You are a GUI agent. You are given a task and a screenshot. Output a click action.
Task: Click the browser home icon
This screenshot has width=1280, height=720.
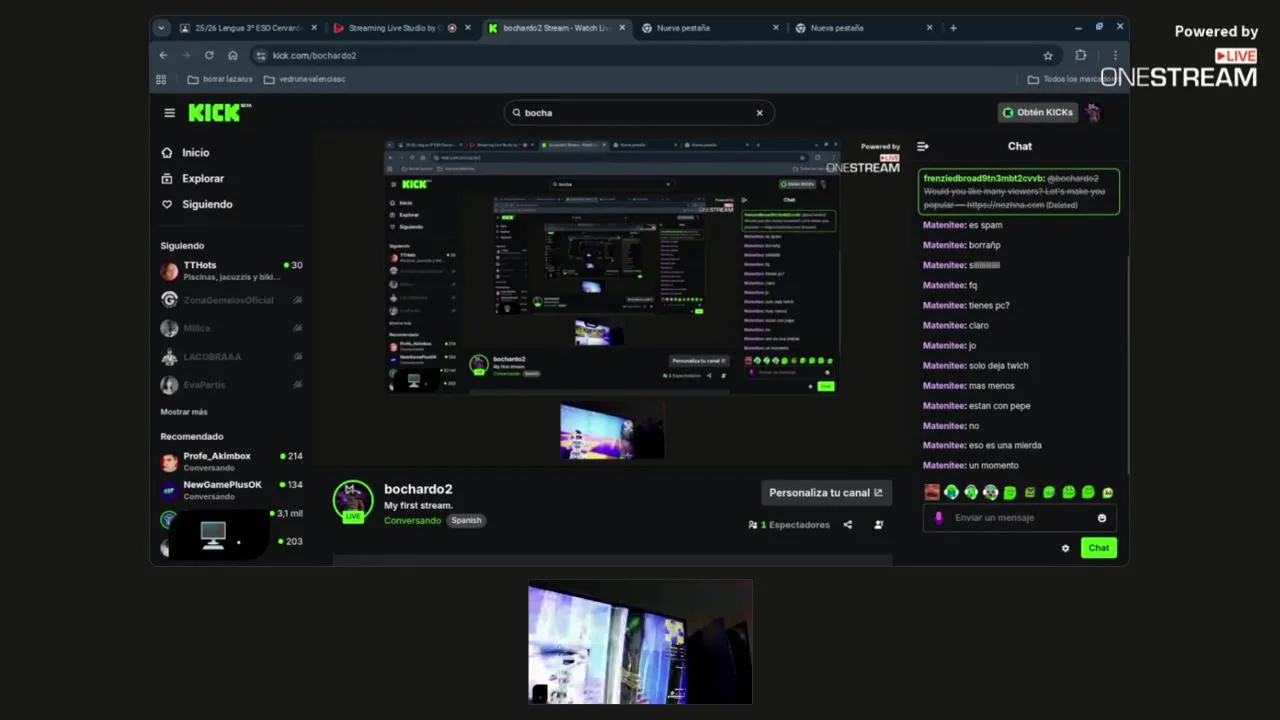click(x=232, y=55)
